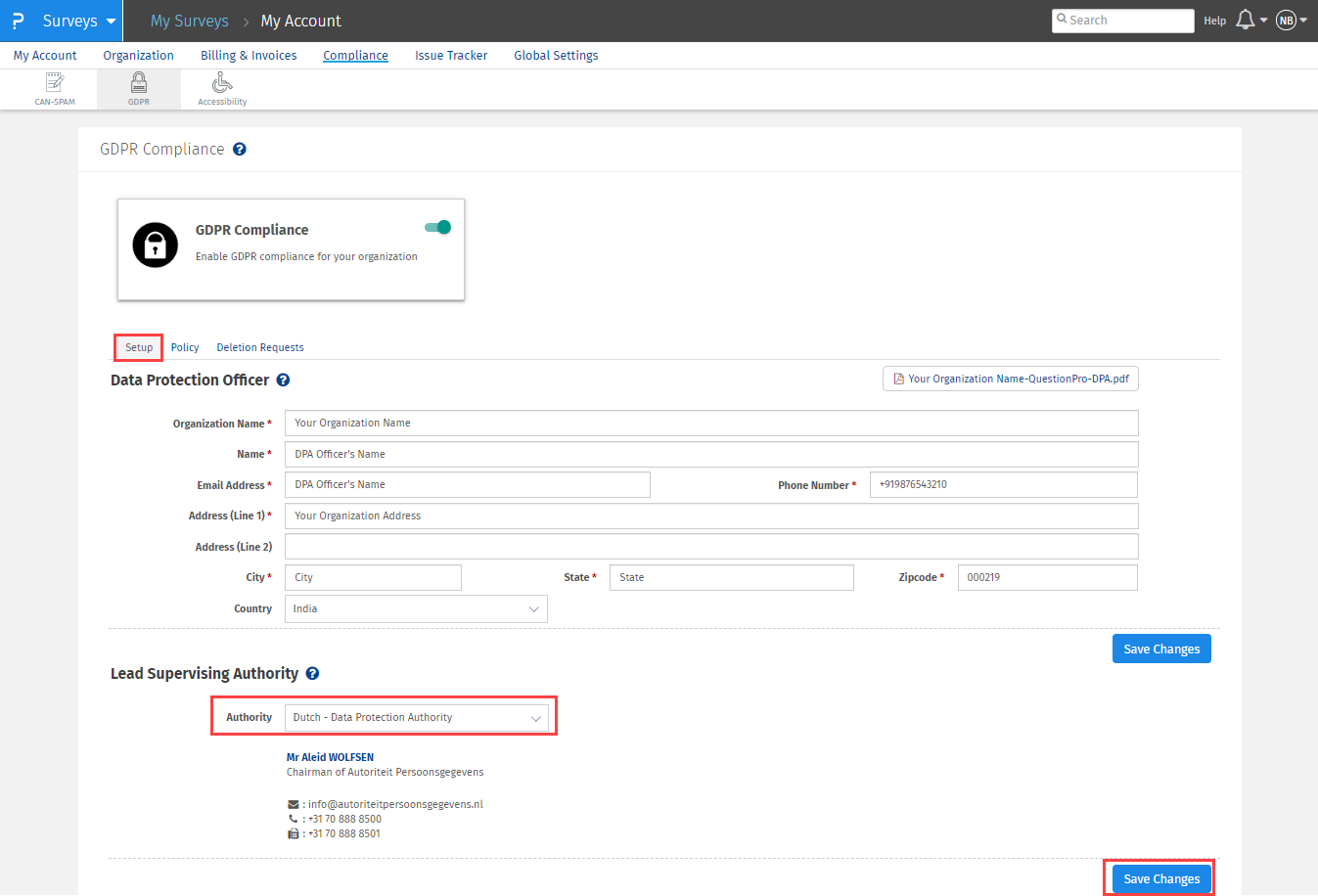This screenshot has height=896, width=1318.
Task: Go to Billing & Invoices menu
Action: (x=249, y=56)
